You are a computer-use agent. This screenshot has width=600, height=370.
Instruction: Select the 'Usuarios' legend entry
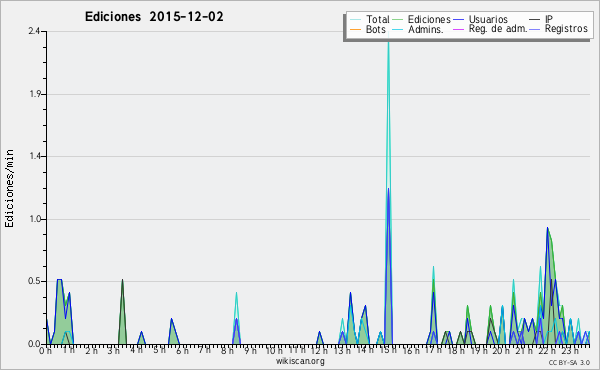point(480,19)
